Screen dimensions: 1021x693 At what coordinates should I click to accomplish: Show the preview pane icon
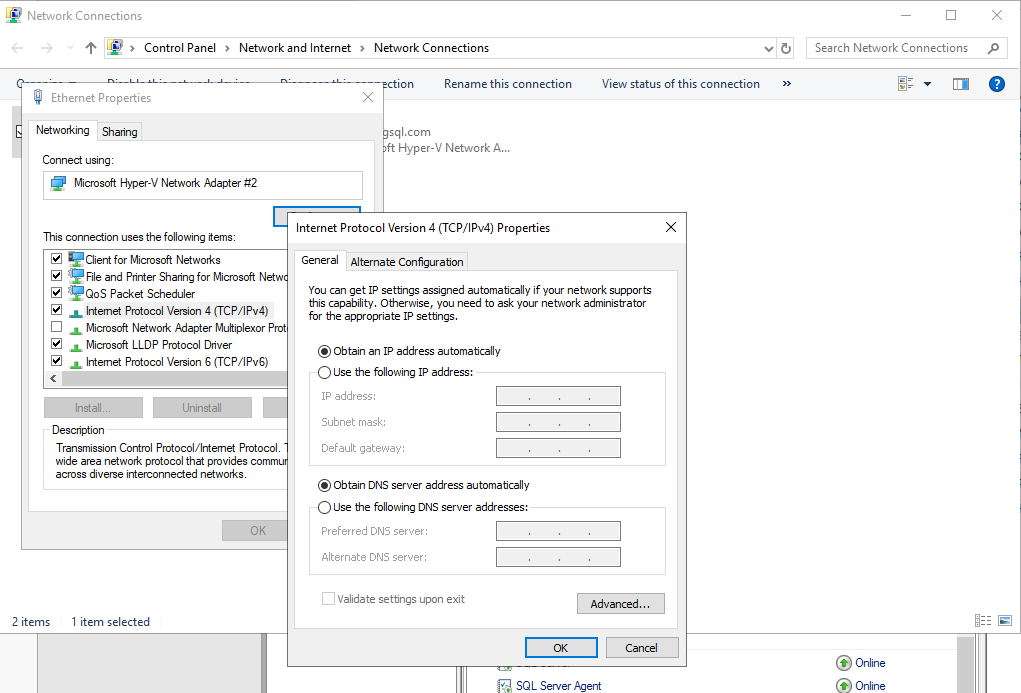coord(960,84)
